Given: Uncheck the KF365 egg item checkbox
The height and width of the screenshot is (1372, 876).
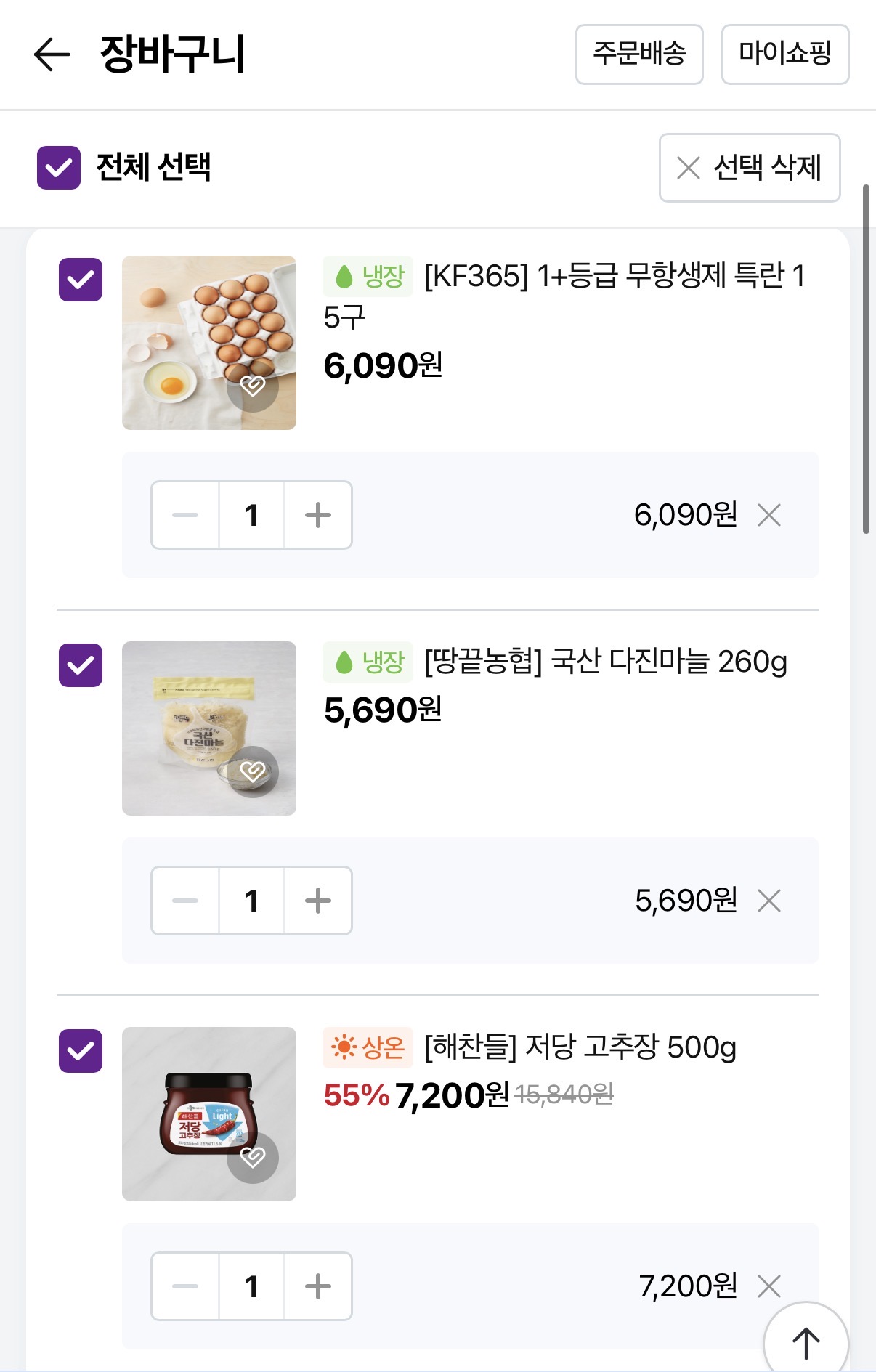Looking at the screenshot, I should tap(81, 280).
